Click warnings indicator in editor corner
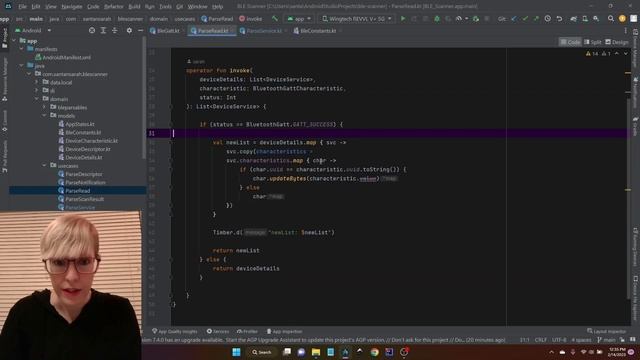This screenshot has width=640, height=360. [x=598, y=53]
